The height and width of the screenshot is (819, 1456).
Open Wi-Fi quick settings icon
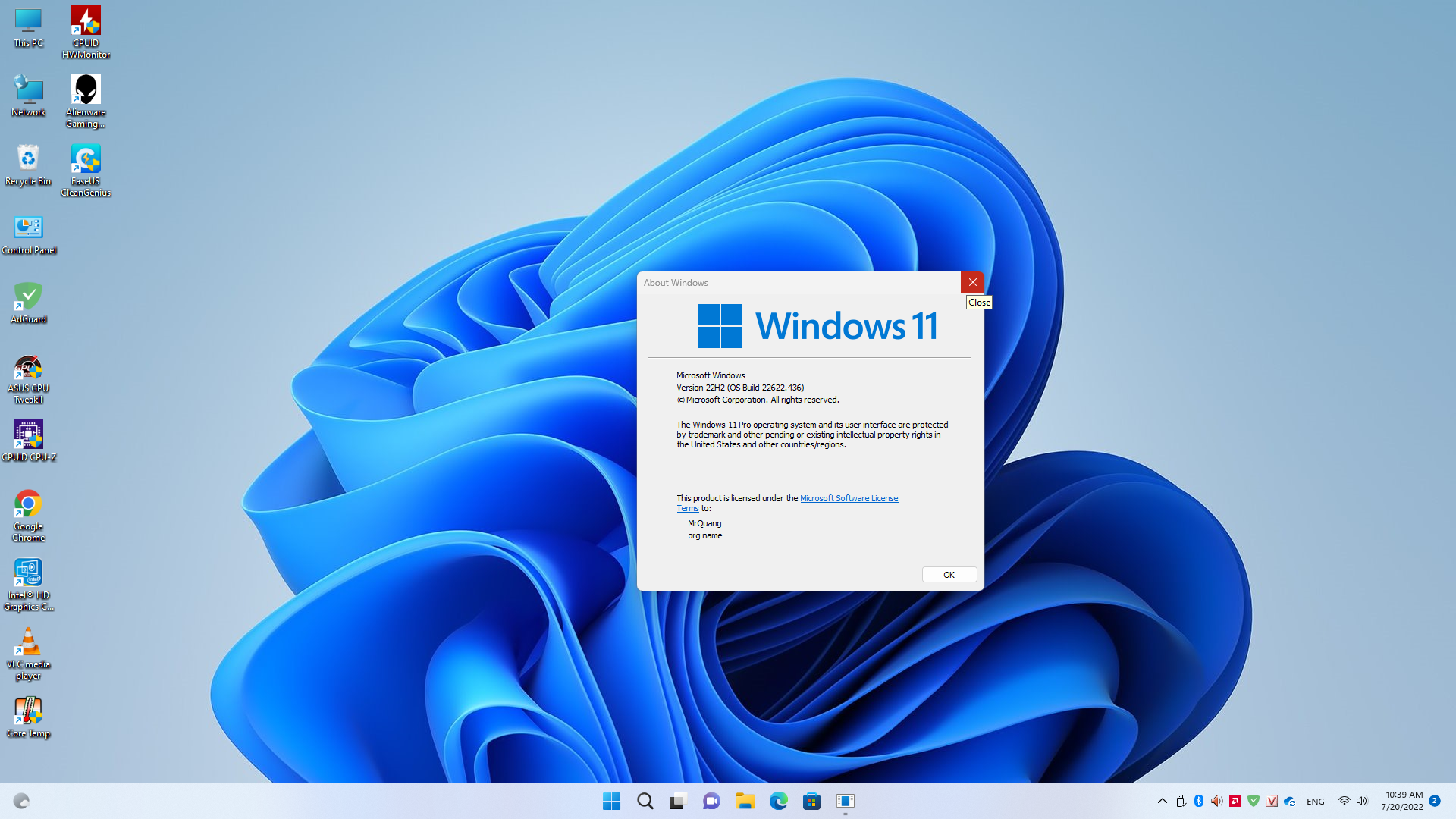click(x=1344, y=801)
